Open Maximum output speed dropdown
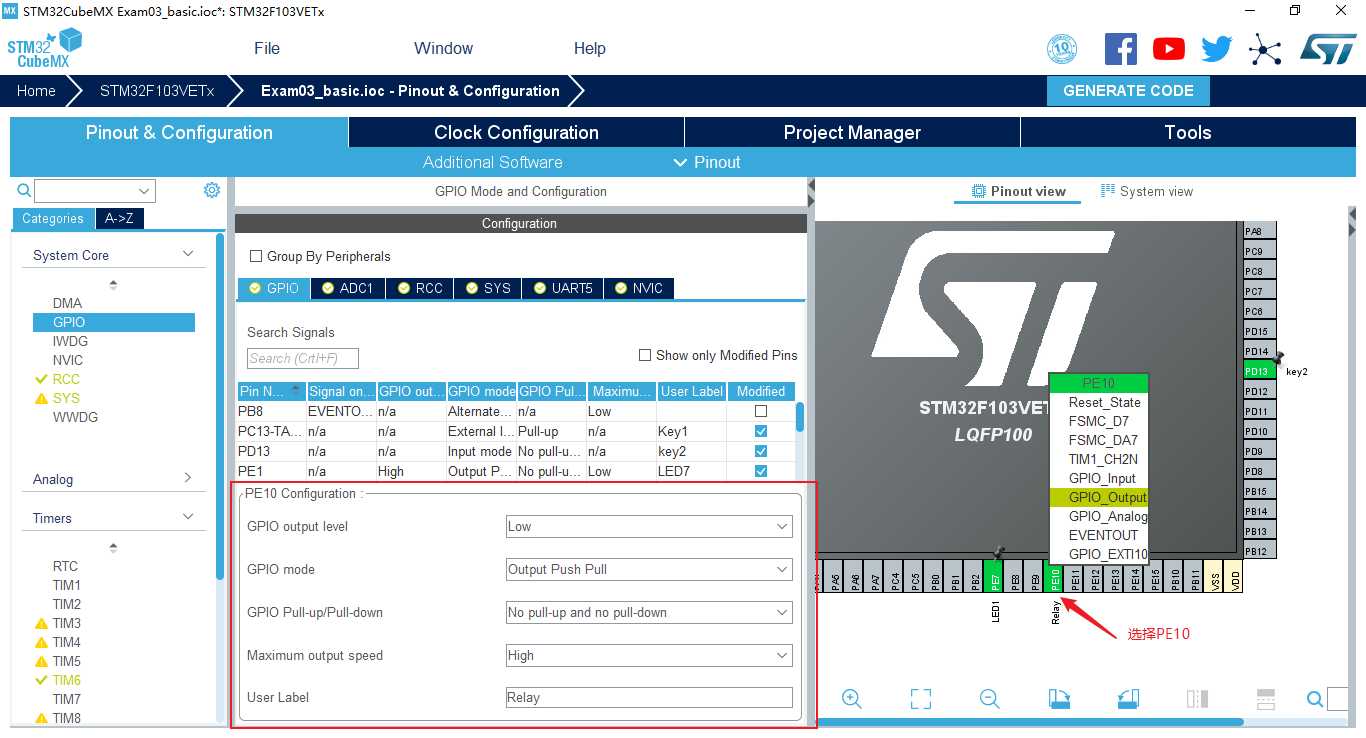 [x=649, y=655]
